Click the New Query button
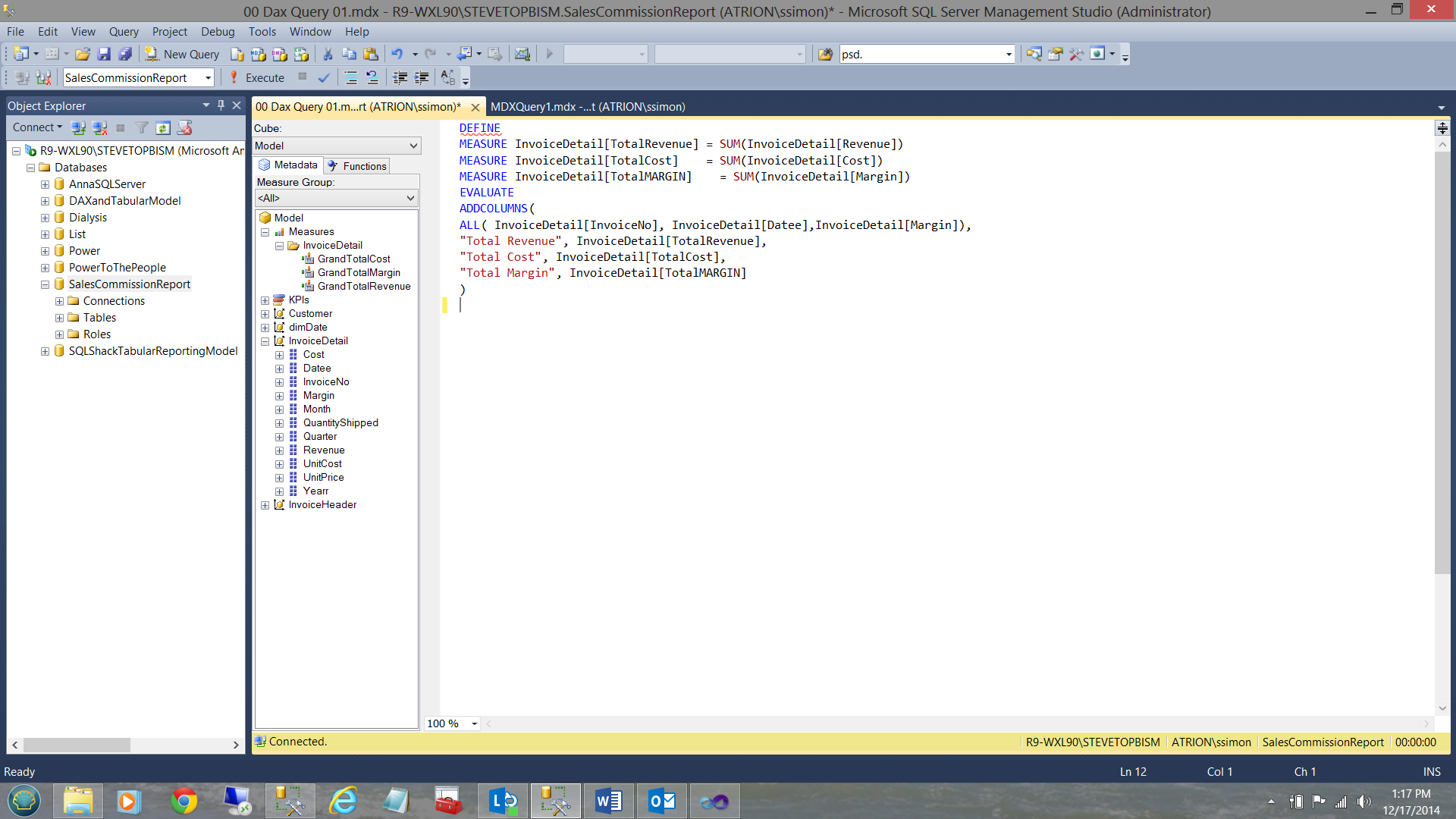Viewport: 1456px width, 819px height. click(x=183, y=54)
